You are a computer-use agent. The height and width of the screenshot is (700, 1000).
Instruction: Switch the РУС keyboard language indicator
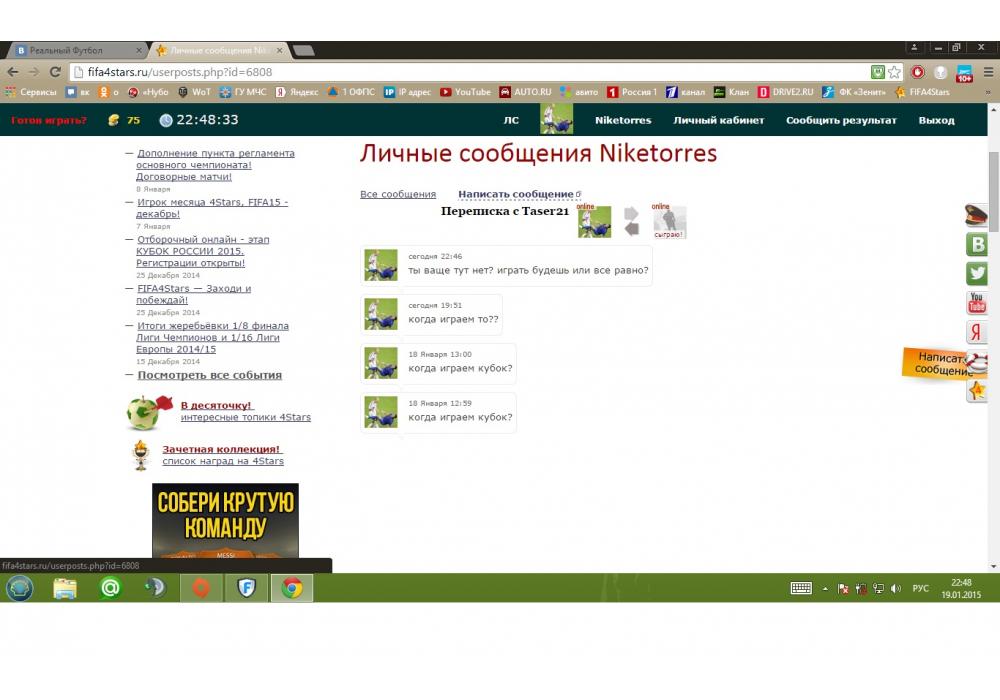920,589
